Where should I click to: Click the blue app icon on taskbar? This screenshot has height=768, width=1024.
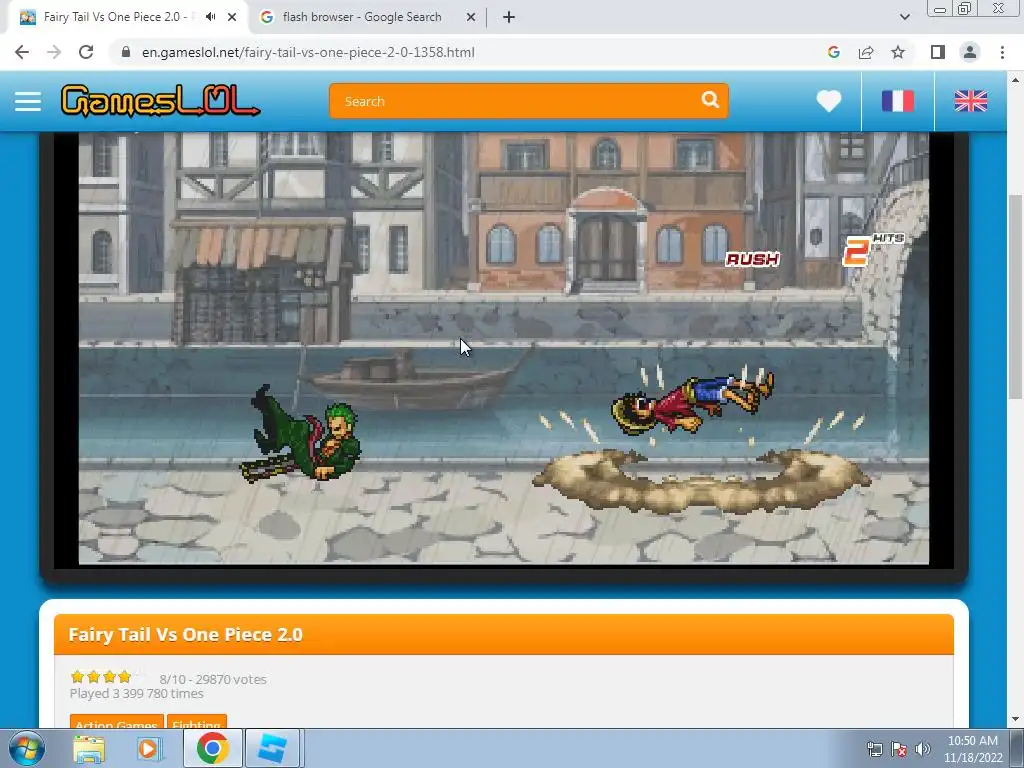click(272, 748)
